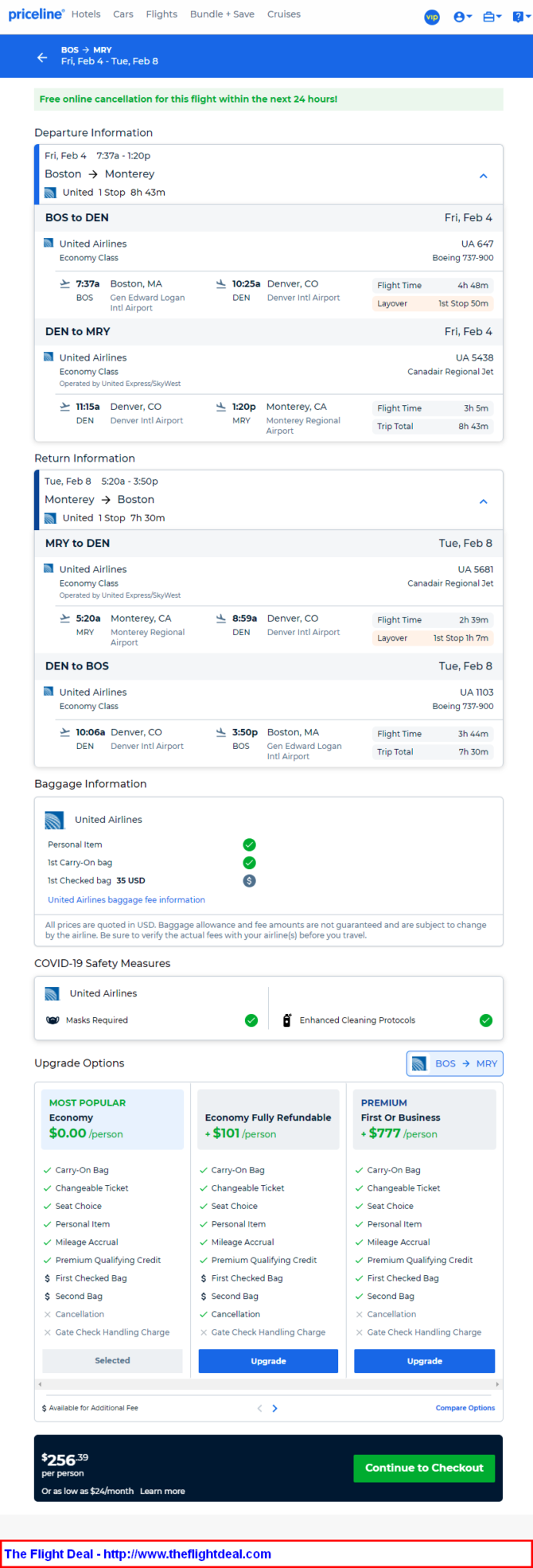Image resolution: width=533 pixels, height=1568 pixels.
Task: Click Enhanced Cleaning Protocols green check
Action: 486,1020
